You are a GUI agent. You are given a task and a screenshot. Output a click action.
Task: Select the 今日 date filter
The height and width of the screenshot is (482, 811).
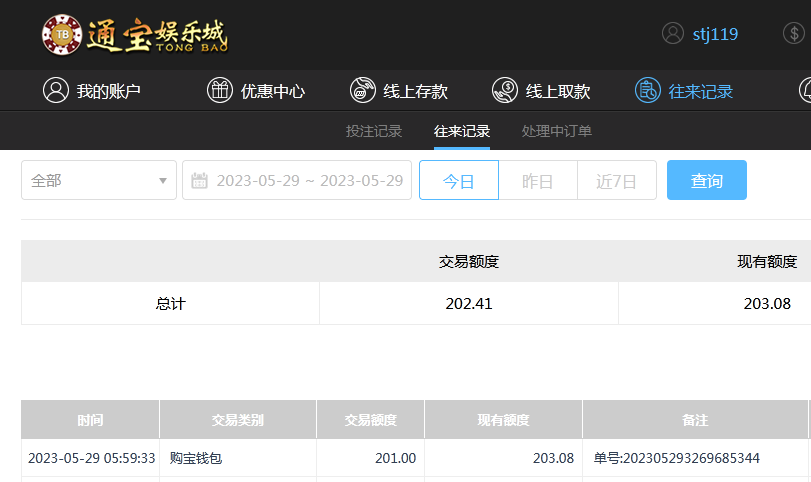point(459,180)
